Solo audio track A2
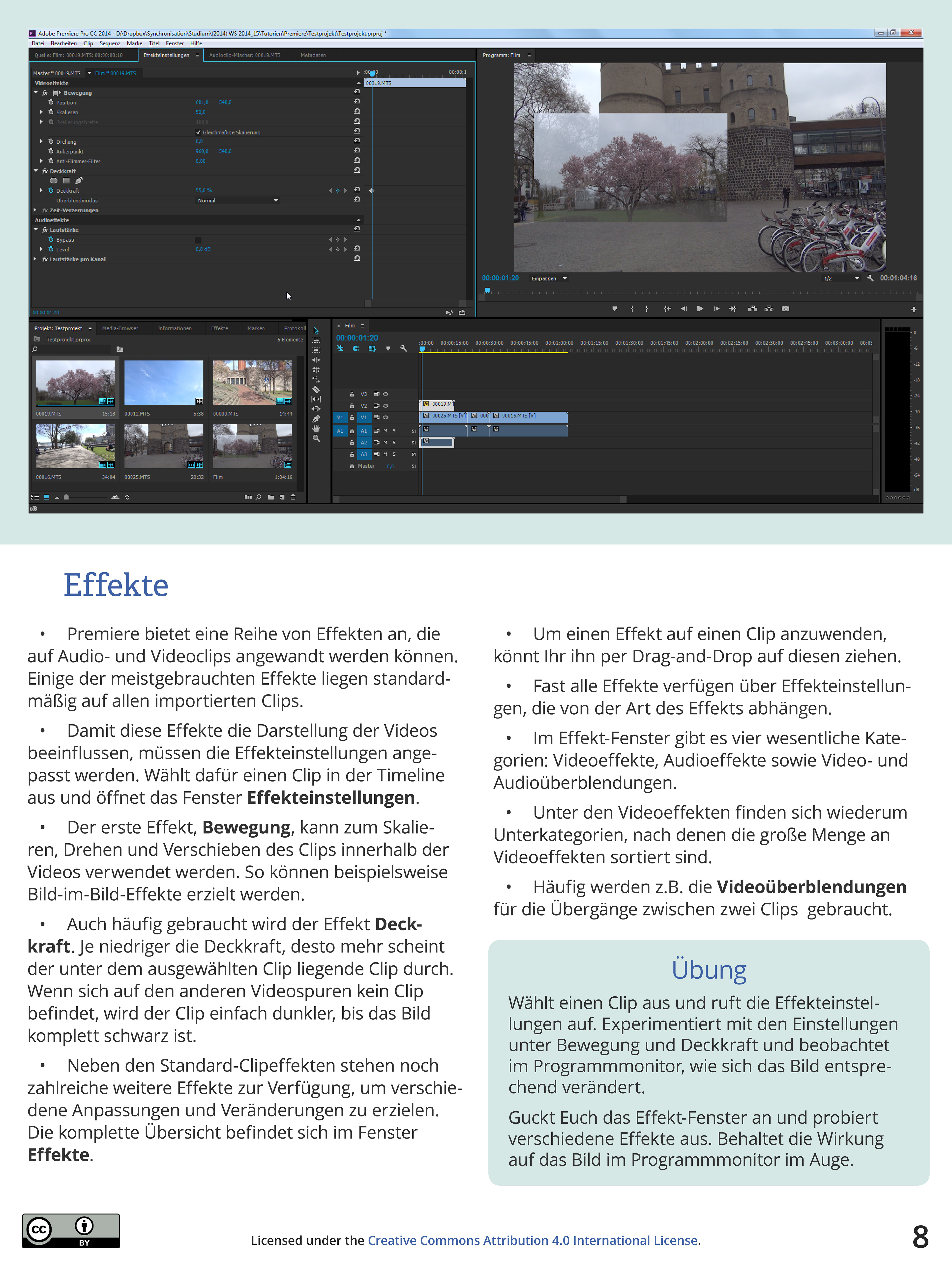 click(x=394, y=443)
